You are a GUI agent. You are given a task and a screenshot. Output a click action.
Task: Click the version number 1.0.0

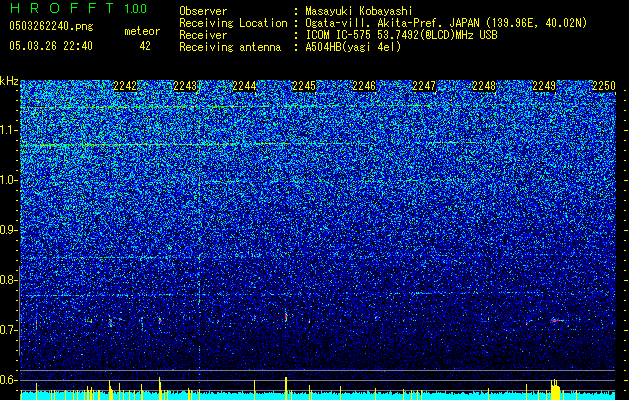(136, 8)
